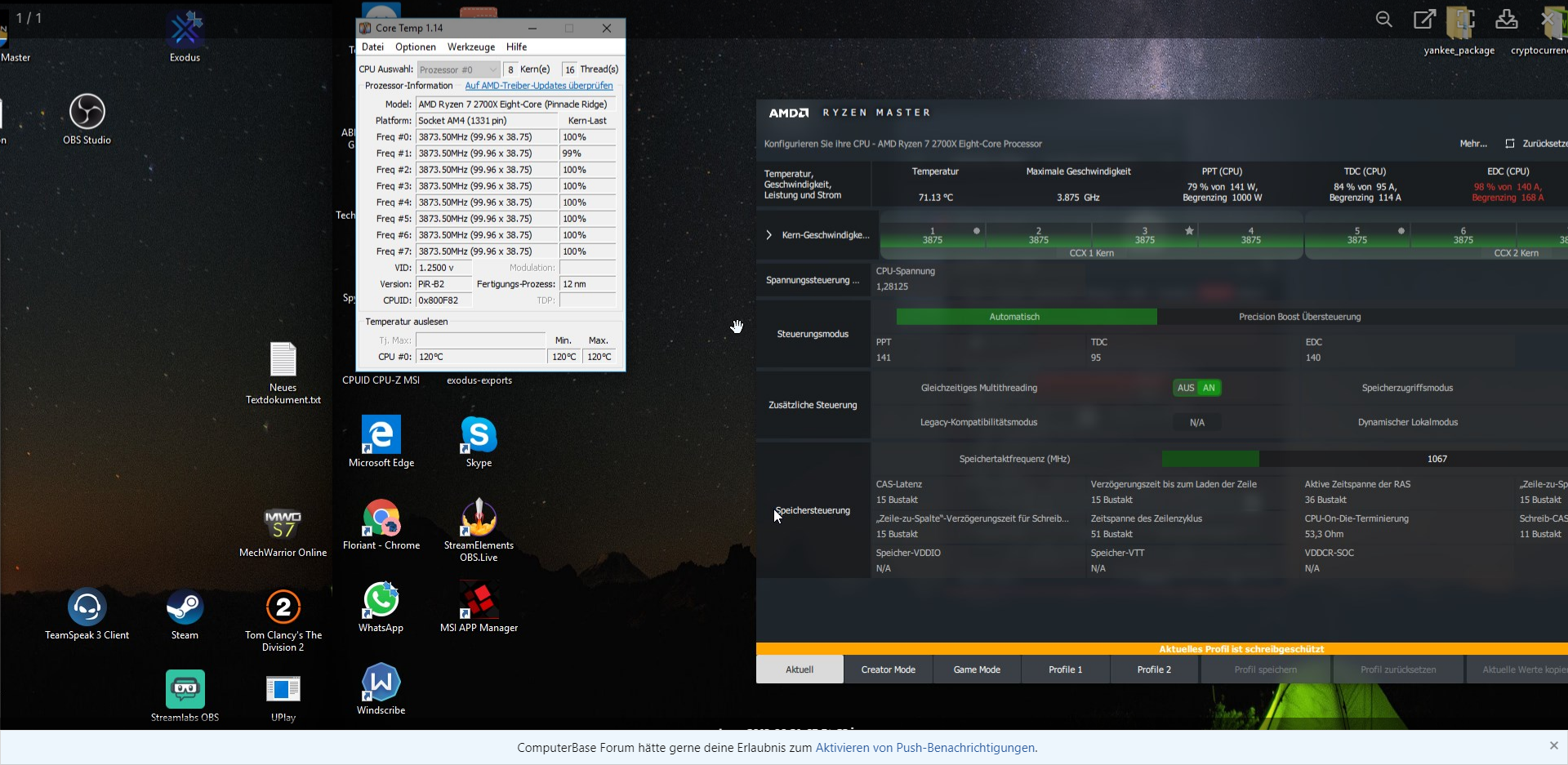
Task: Open CPU Auswahl Prozessor #0 dropdown
Action: click(458, 69)
